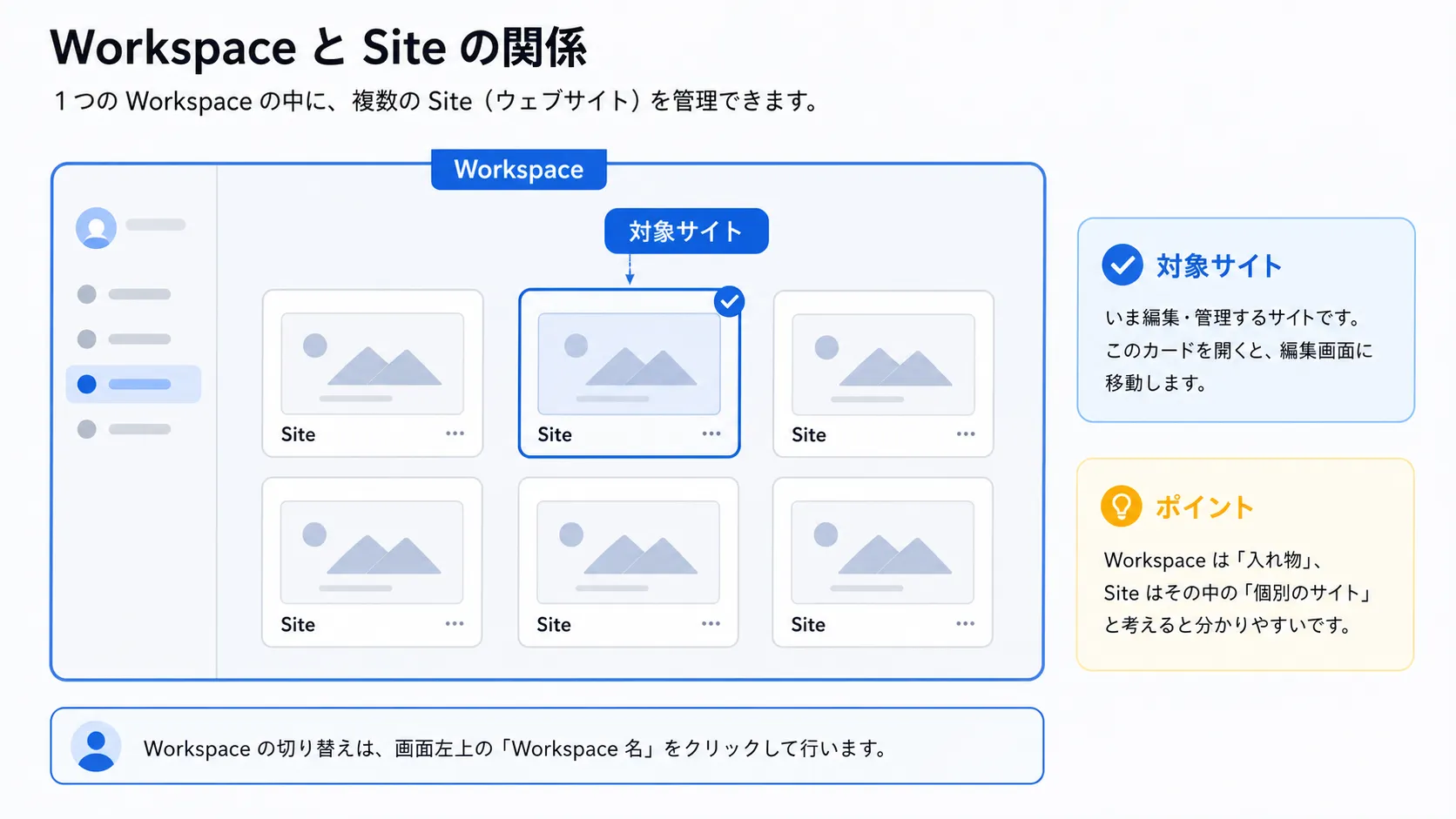Click the 対象サイト callout label above the cards
Screen dimensions: 1456x819
click(x=686, y=231)
